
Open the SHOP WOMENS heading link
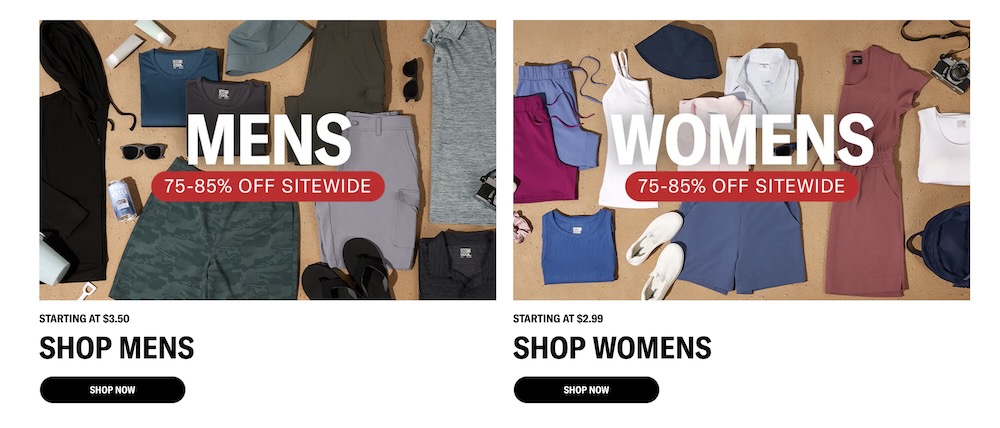tap(612, 348)
